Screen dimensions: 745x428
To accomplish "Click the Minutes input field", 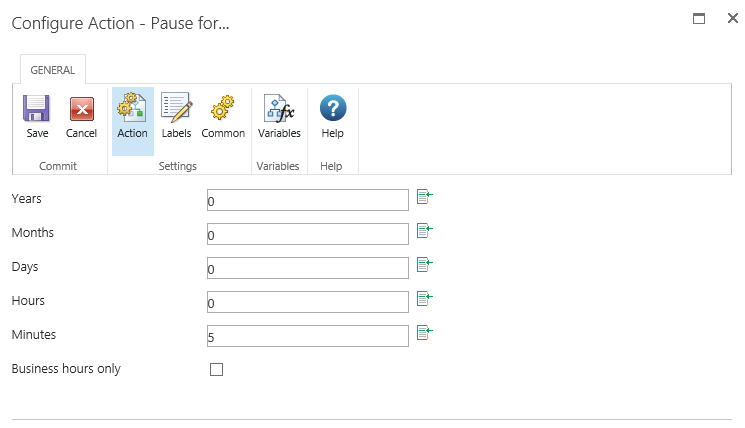I will [308, 337].
